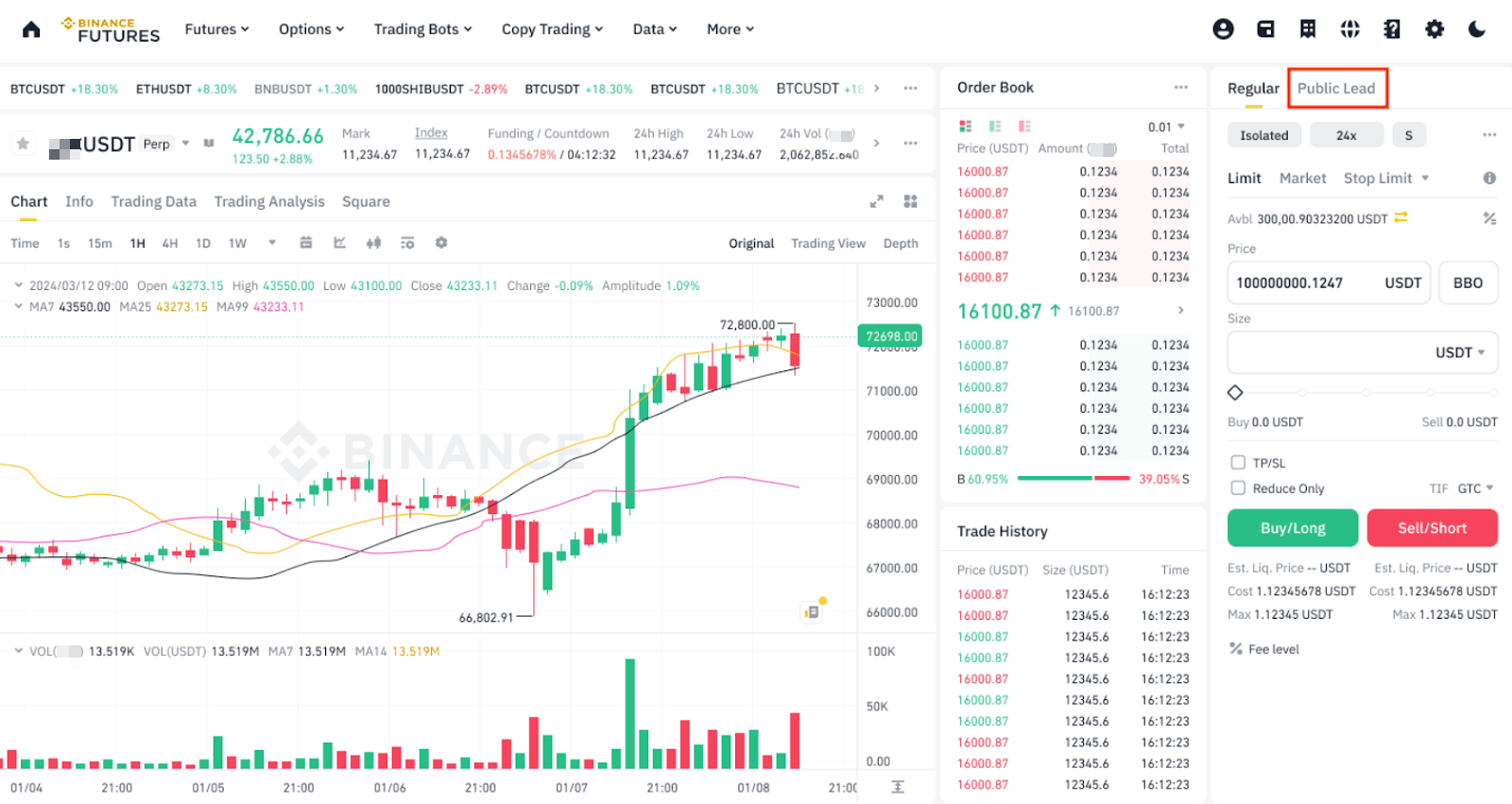Image resolution: width=1512 pixels, height=804 pixels.
Task: Select the Market order tab
Action: click(1302, 178)
